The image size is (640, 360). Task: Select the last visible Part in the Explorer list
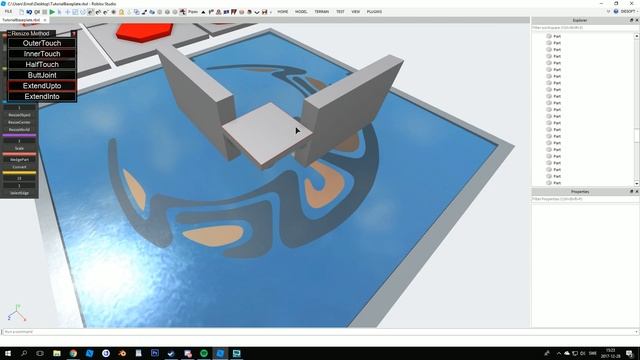554,183
